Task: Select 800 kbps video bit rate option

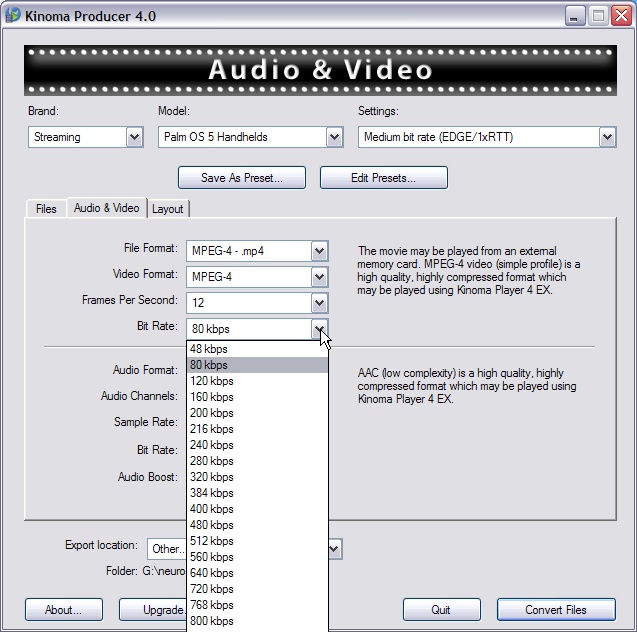Action: point(212,621)
